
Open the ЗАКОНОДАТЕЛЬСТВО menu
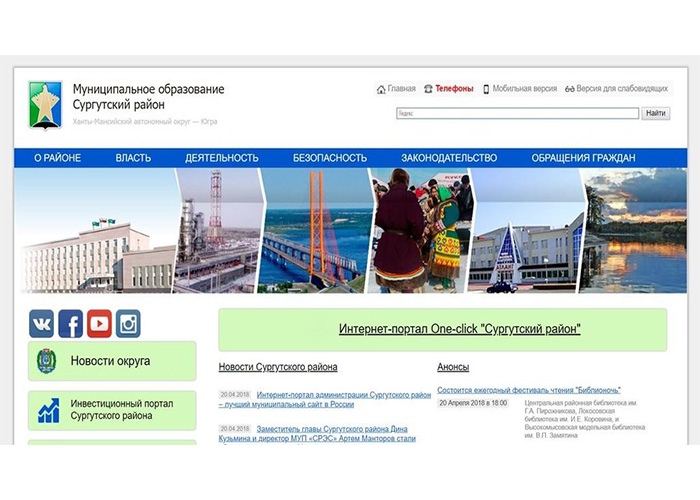coord(449,158)
